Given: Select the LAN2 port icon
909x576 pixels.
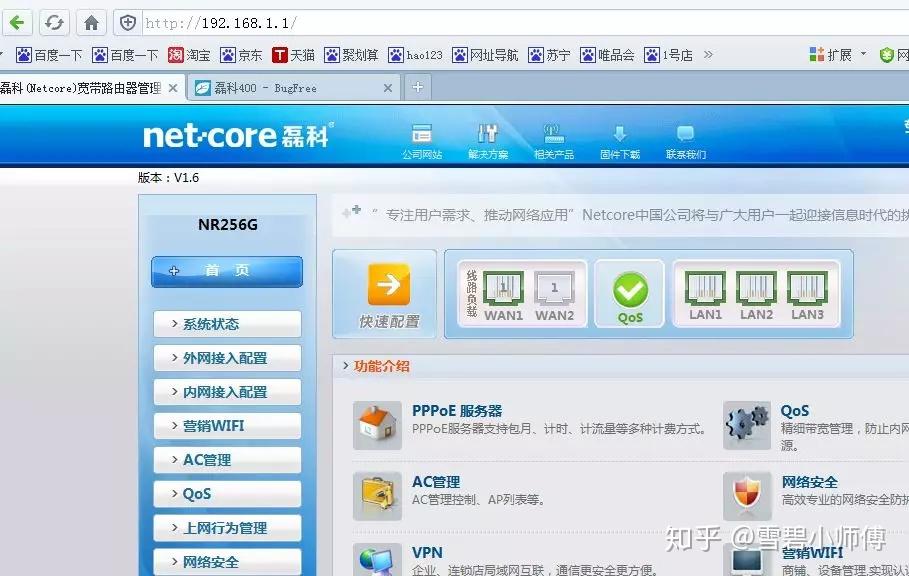Looking at the screenshot, I should (x=757, y=288).
